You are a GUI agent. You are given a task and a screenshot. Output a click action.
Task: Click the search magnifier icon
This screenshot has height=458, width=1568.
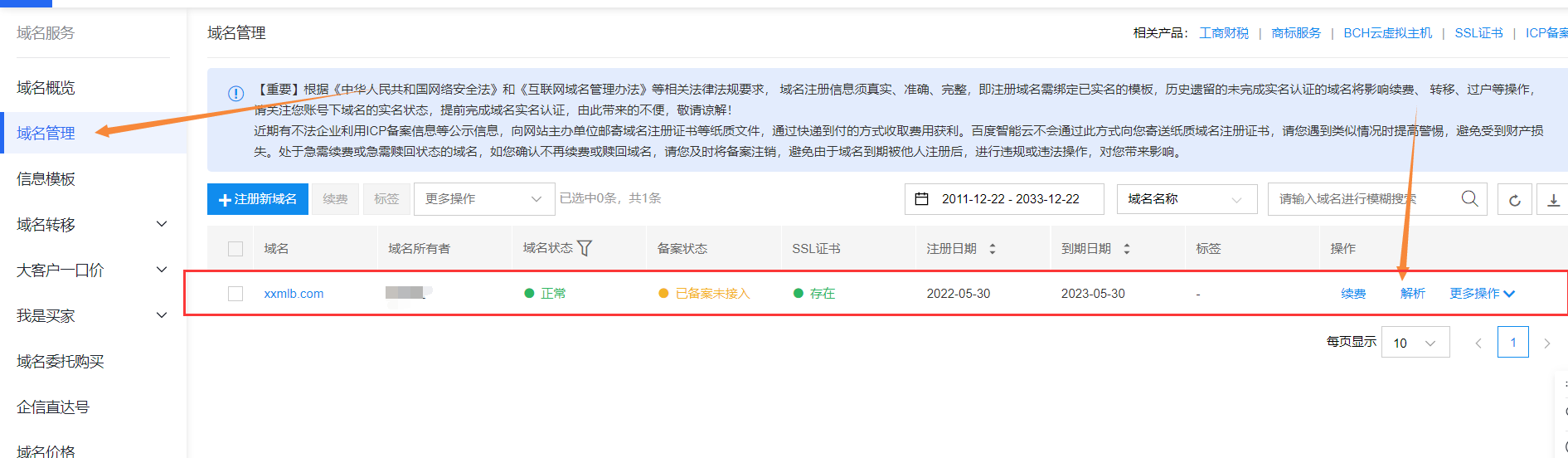1469,199
